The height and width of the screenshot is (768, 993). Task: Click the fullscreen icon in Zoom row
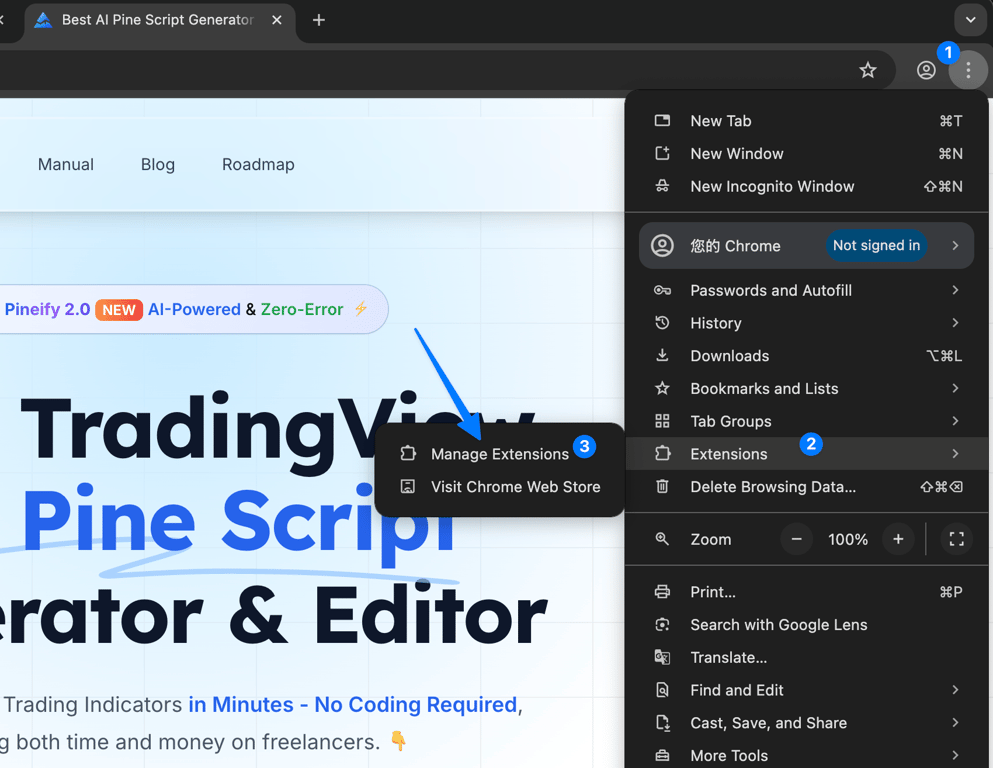pyautogui.click(x=956, y=539)
